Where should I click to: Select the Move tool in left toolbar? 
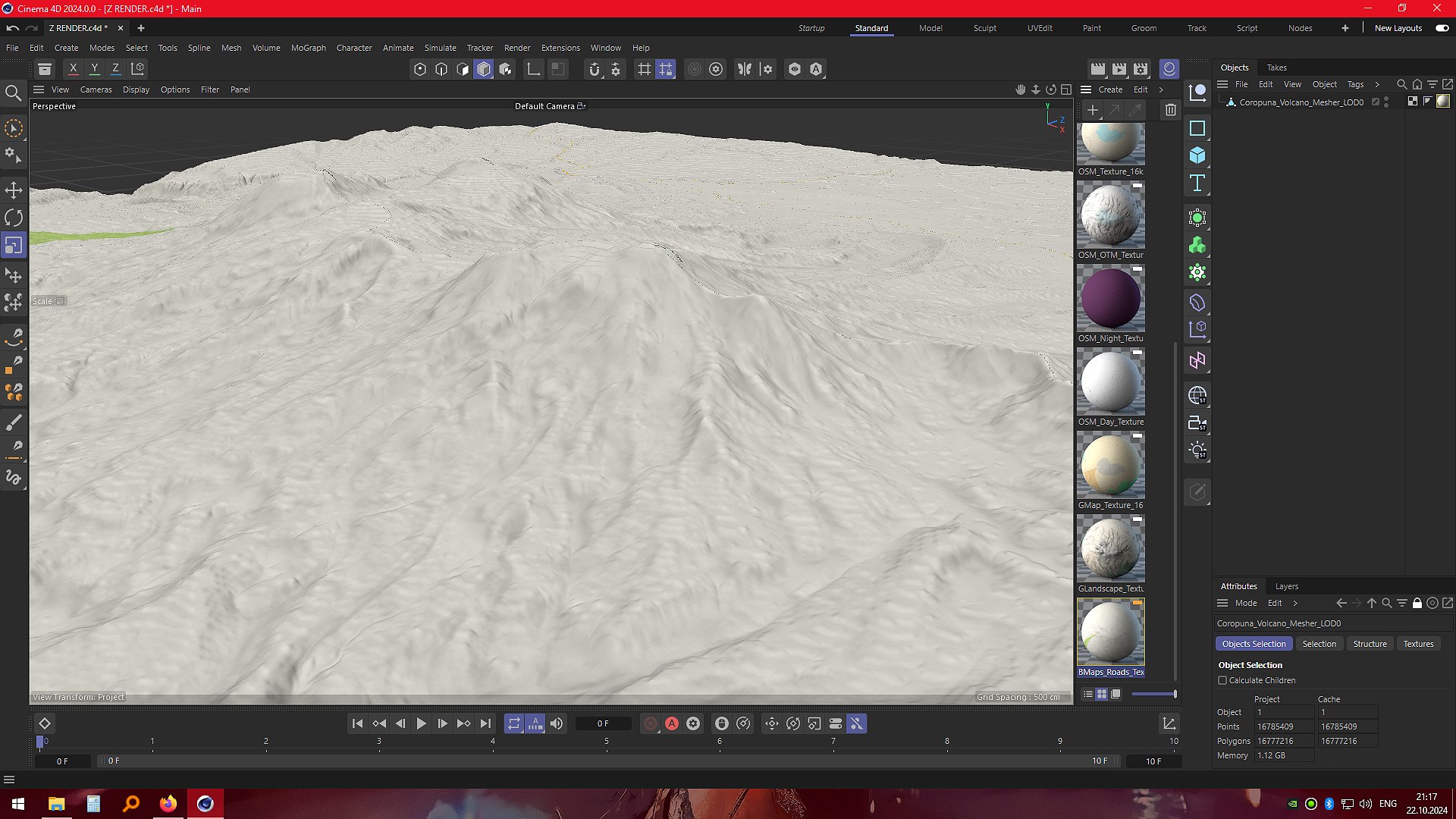(x=14, y=190)
